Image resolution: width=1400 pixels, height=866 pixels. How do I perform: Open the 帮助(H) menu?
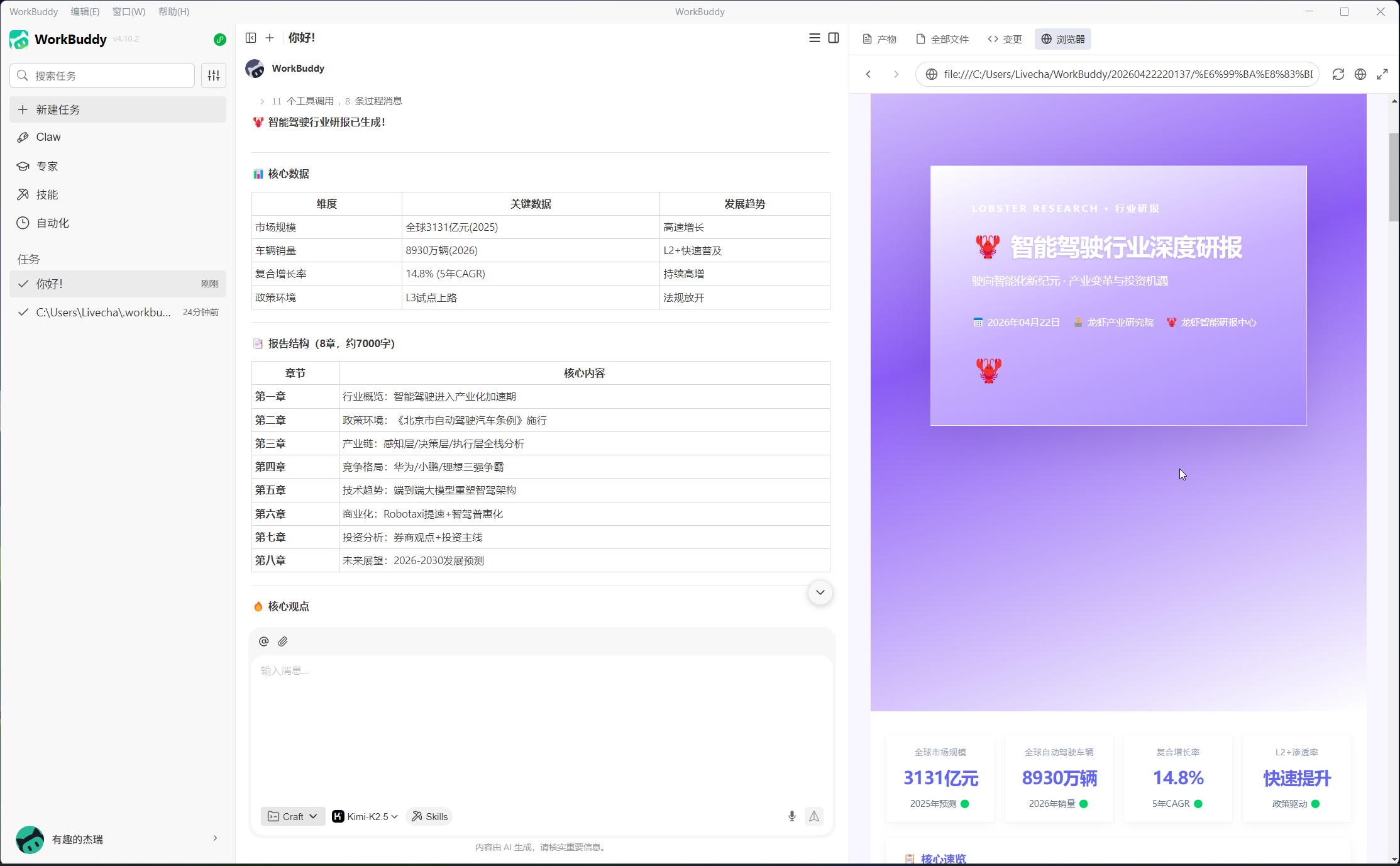coord(174,11)
